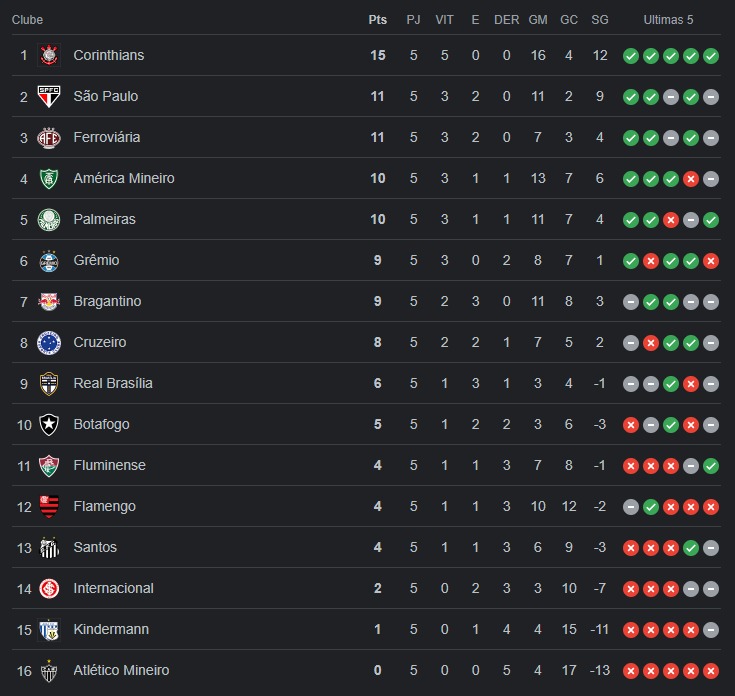Click the Corinthians club crest
This screenshot has height=696, width=735.
point(49,55)
